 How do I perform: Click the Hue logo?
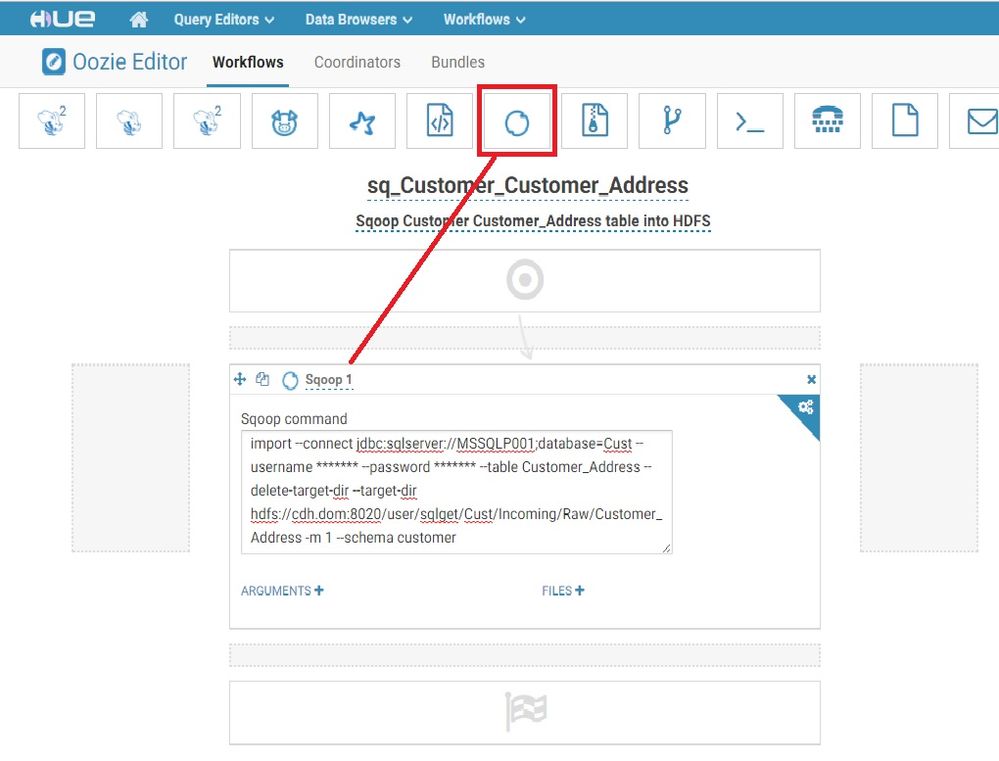[62, 19]
